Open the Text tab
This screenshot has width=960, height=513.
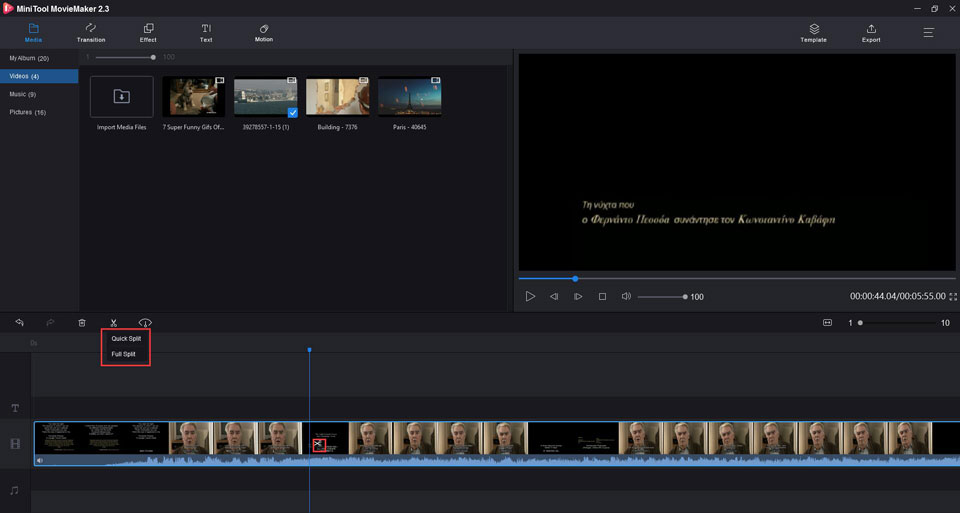pos(206,32)
